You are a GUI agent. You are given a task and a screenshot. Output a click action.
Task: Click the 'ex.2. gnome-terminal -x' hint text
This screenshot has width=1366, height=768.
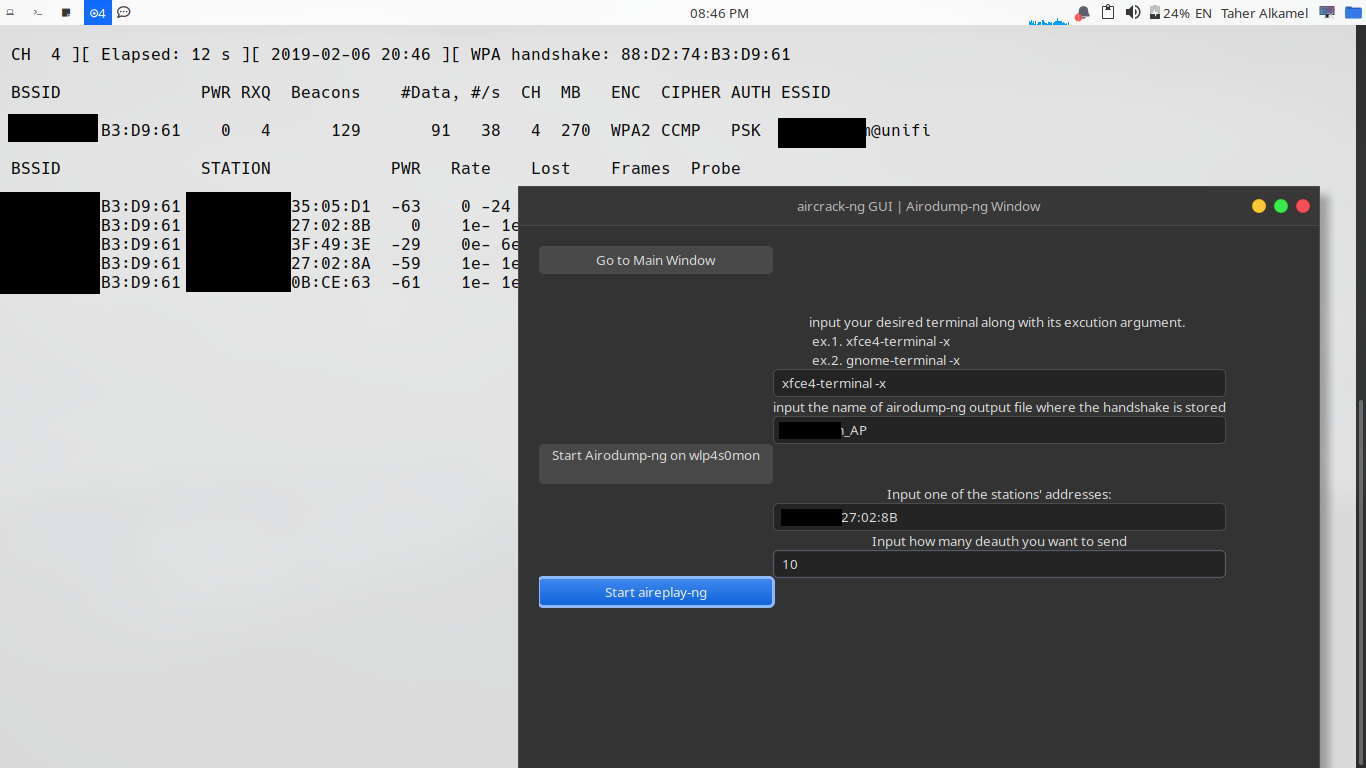coord(886,360)
